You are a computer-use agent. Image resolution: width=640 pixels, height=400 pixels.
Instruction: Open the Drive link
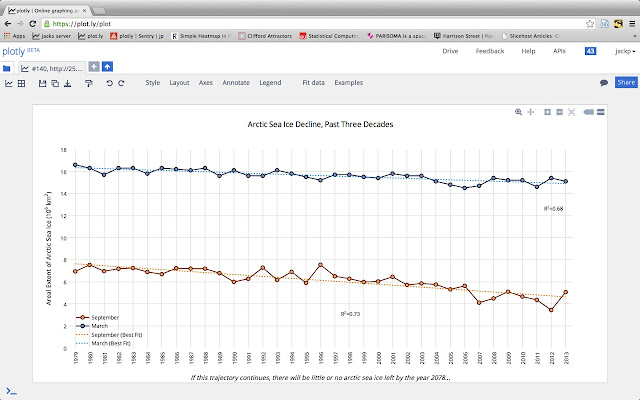450,51
